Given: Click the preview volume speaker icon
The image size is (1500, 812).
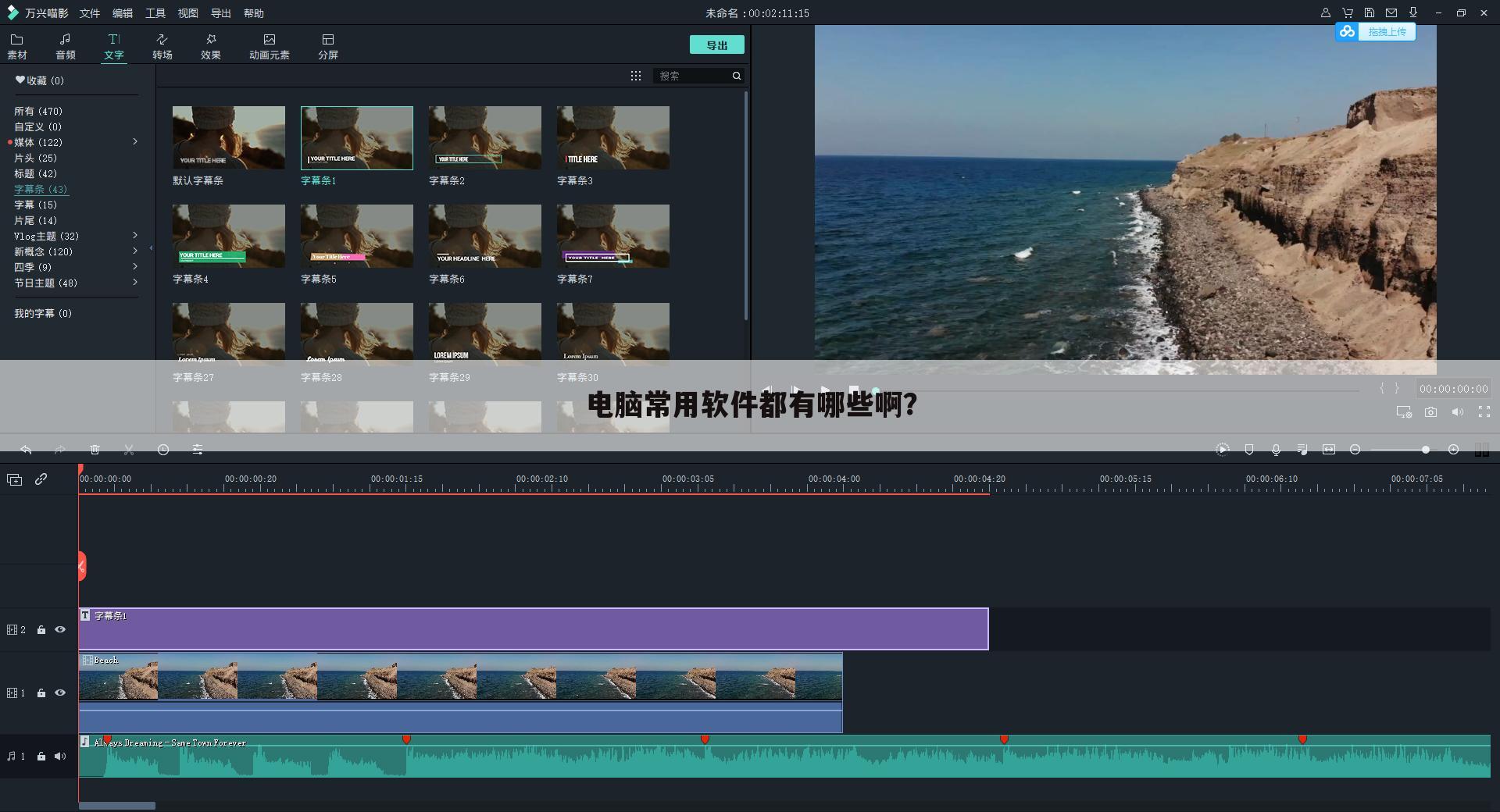Looking at the screenshot, I should point(1457,412).
